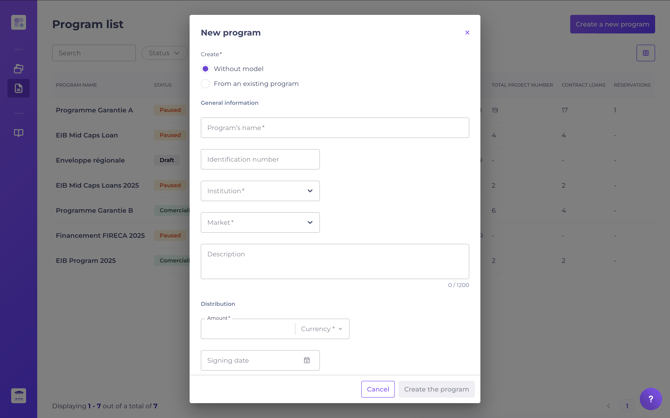This screenshot has height=418, width=670.
Task: Focus the Program's name field
Action: (x=335, y=128)
